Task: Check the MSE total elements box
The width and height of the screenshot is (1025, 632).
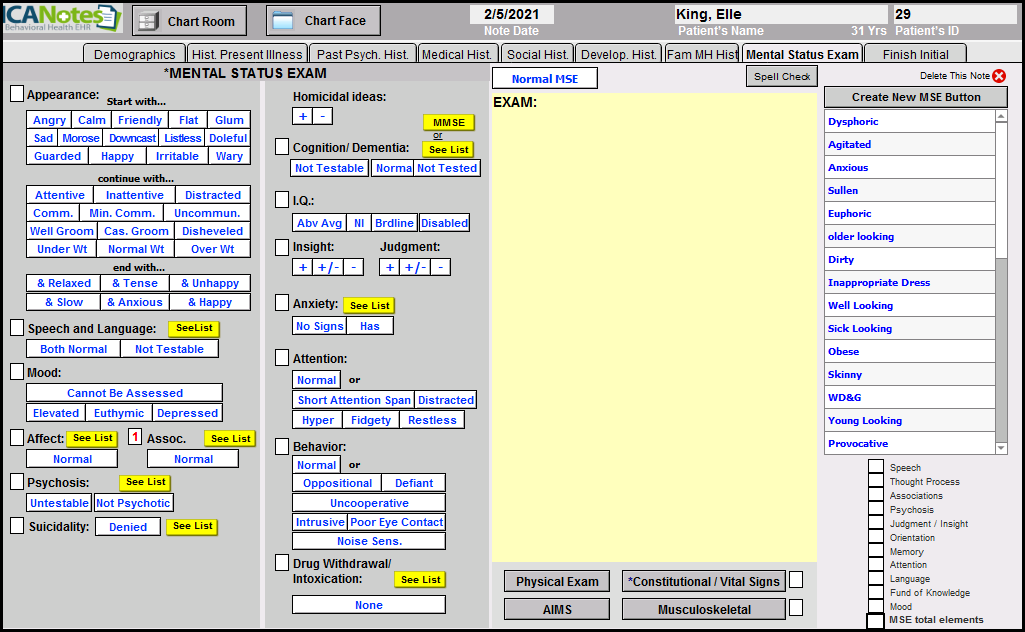Action: 875,620
